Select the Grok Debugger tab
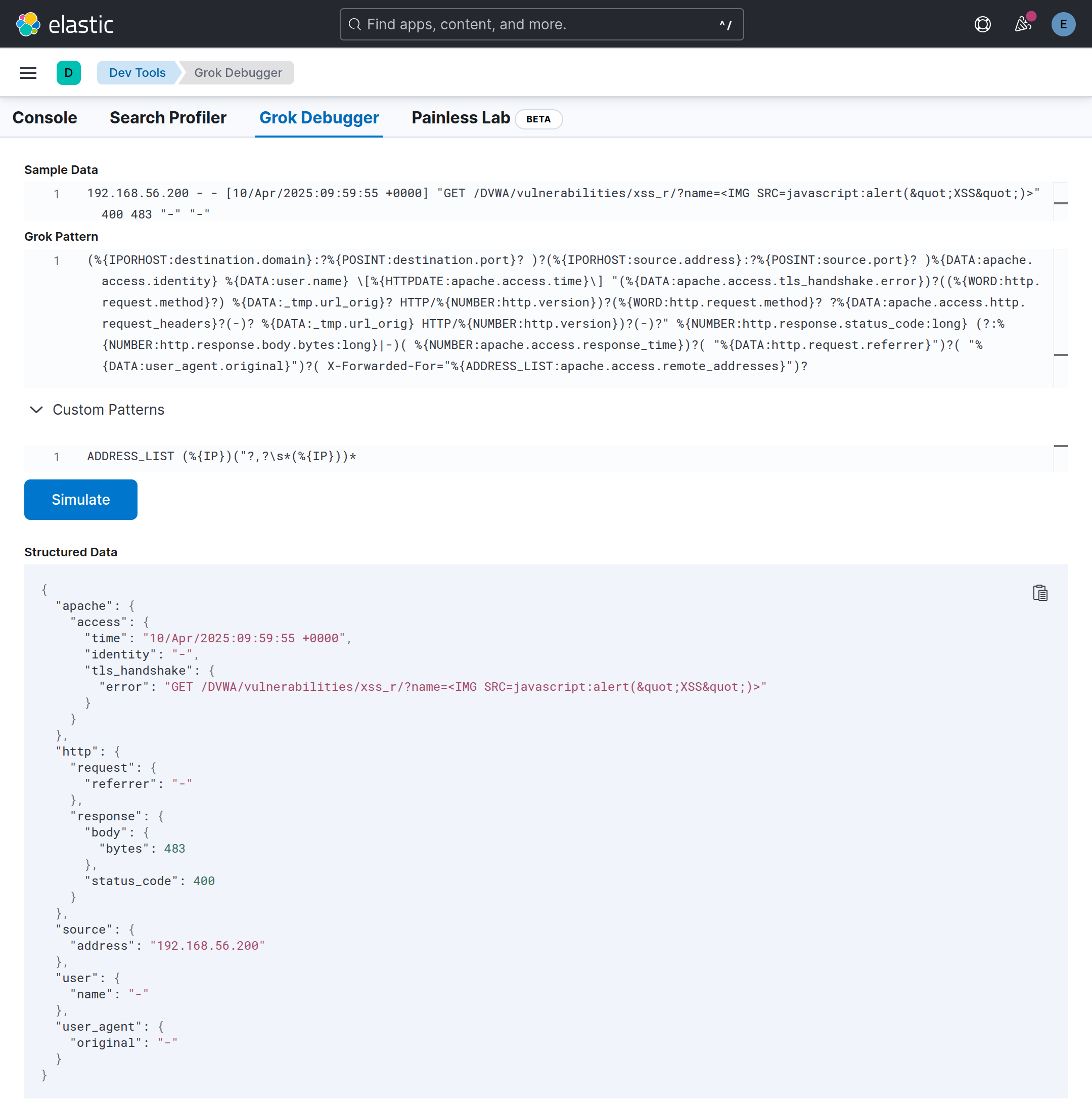 tap(319, 118)
